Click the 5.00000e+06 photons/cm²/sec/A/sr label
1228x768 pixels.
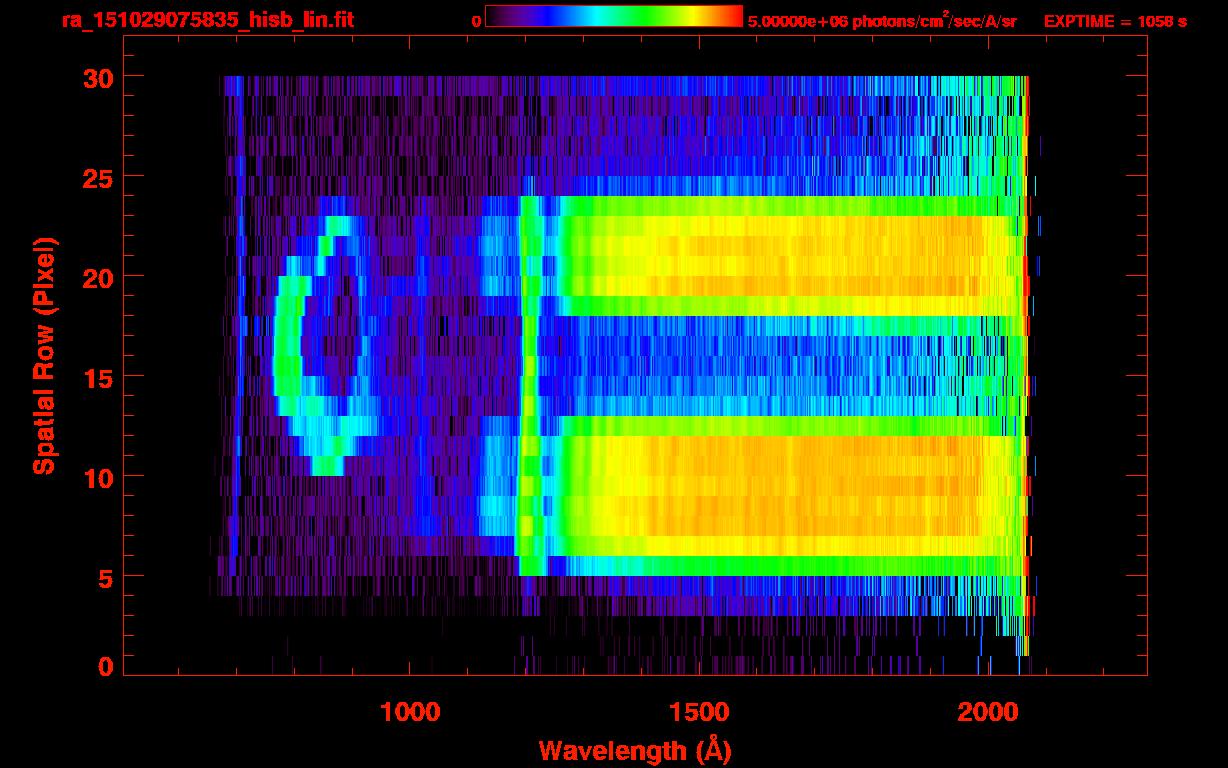(x=882, y=20)
